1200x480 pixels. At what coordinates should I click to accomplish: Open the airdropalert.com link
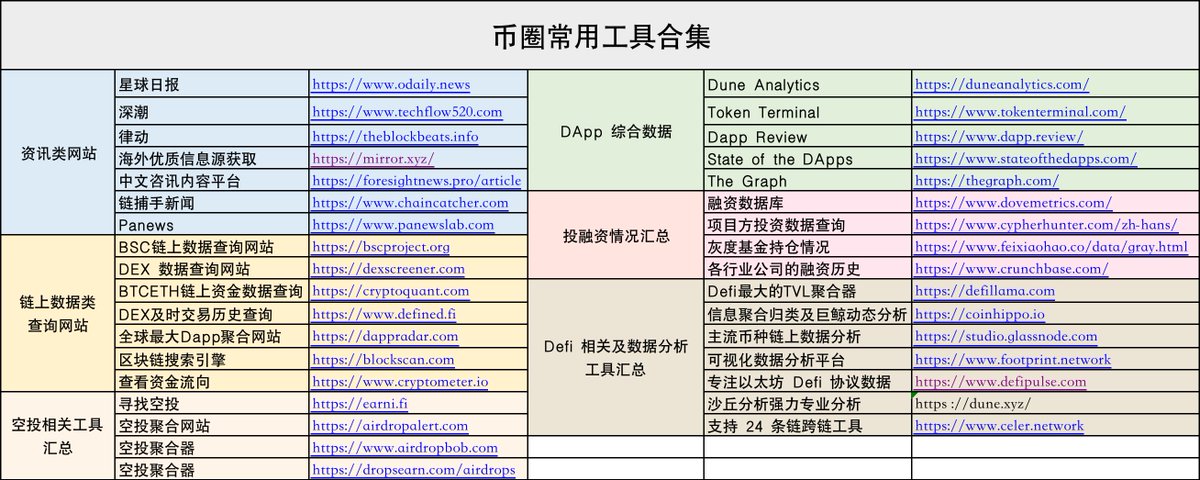[x=390, y=426]
